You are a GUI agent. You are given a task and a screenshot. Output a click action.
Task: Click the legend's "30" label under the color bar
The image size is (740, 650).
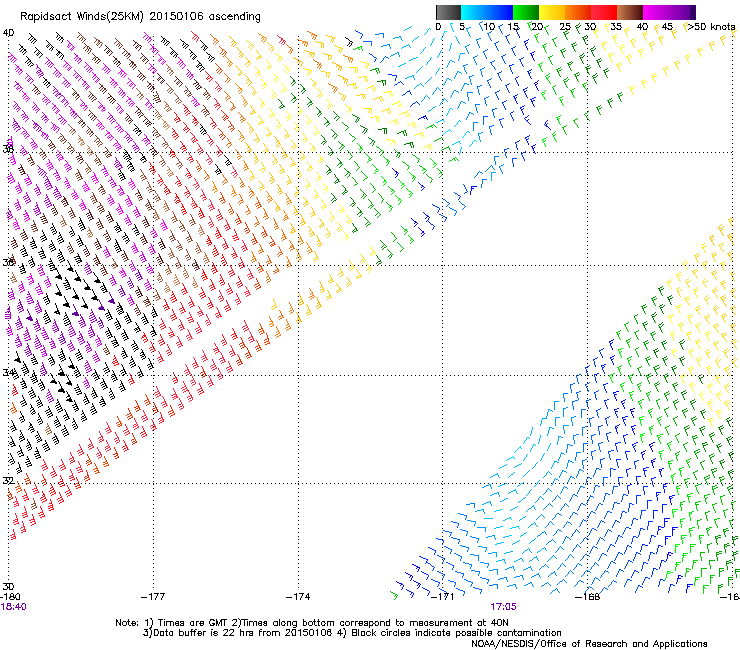[590, 27]
